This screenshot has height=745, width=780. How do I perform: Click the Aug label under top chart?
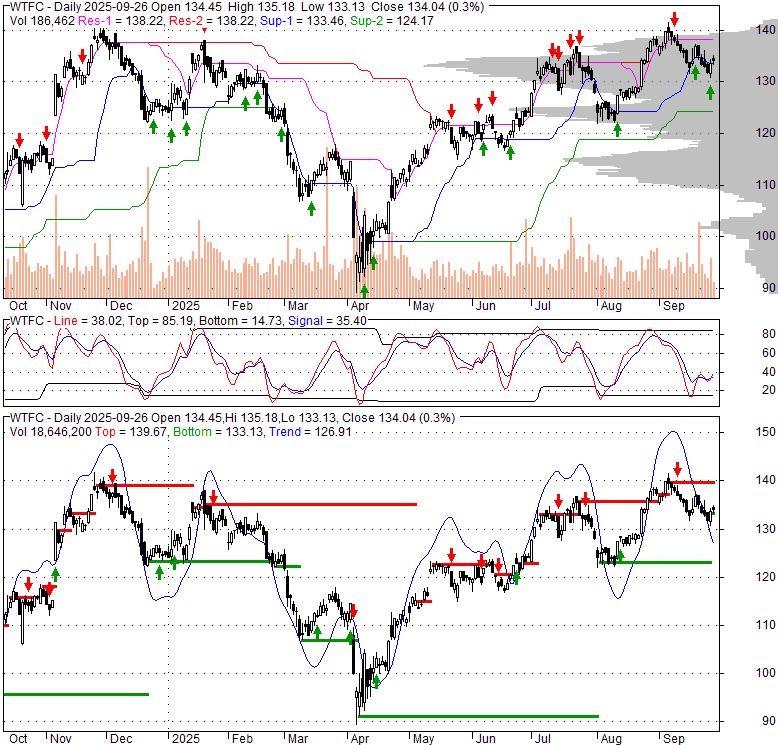pos(611,306)
